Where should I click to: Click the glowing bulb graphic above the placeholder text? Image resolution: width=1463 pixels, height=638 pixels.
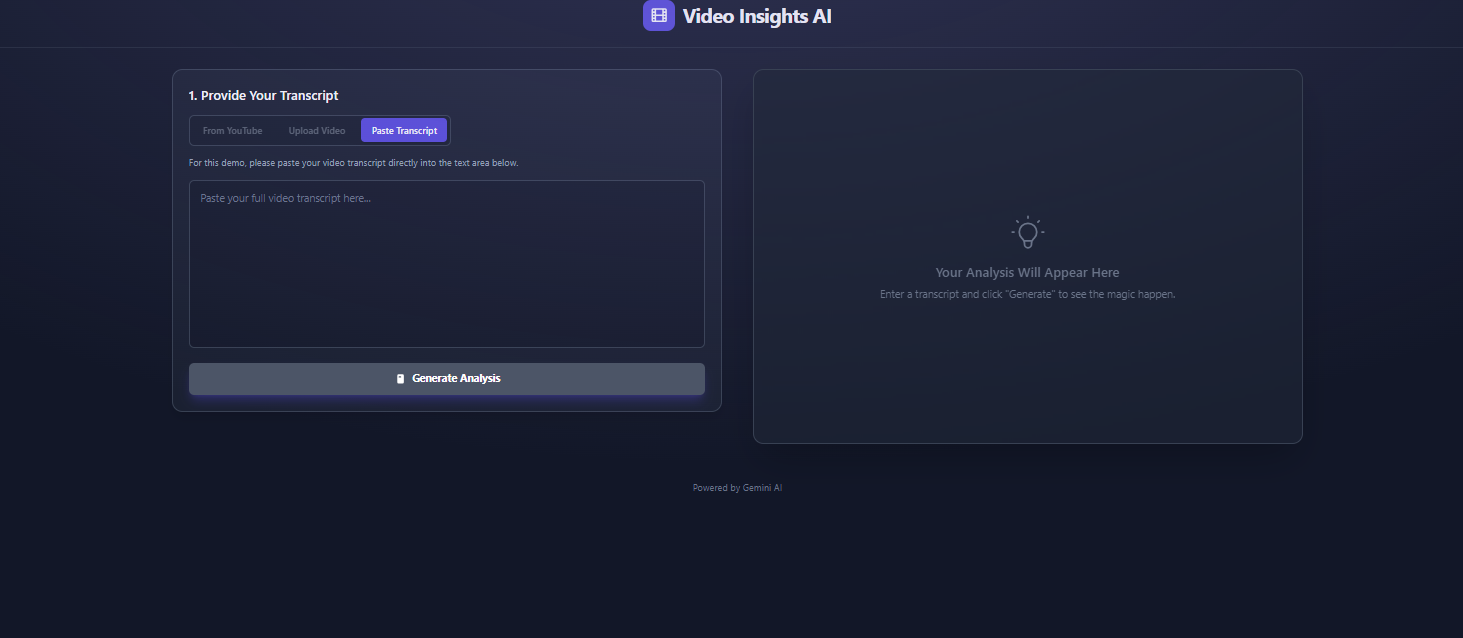(x=1027, y=231)
